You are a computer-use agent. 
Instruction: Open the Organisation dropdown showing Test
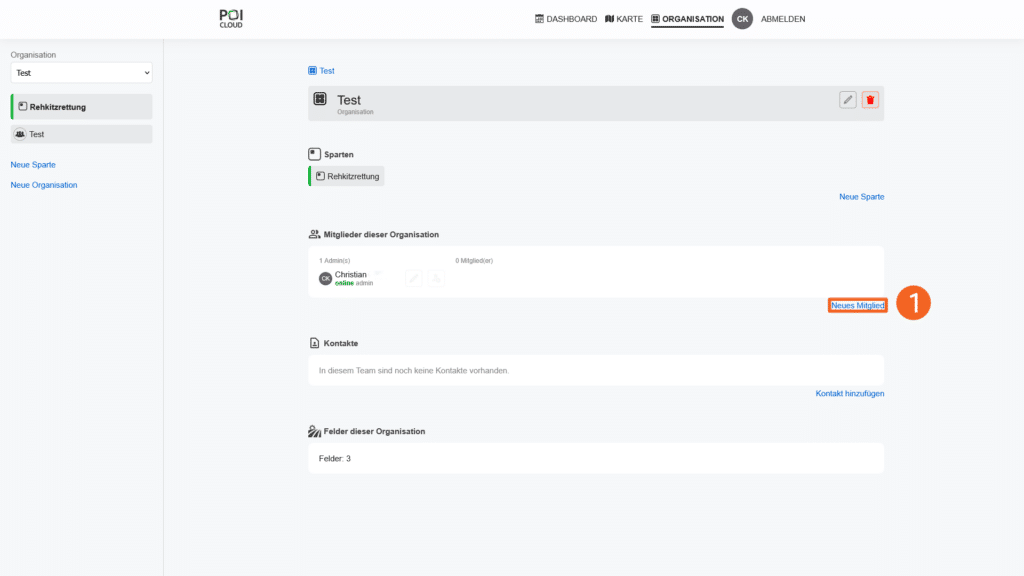(x=81, y=73)
